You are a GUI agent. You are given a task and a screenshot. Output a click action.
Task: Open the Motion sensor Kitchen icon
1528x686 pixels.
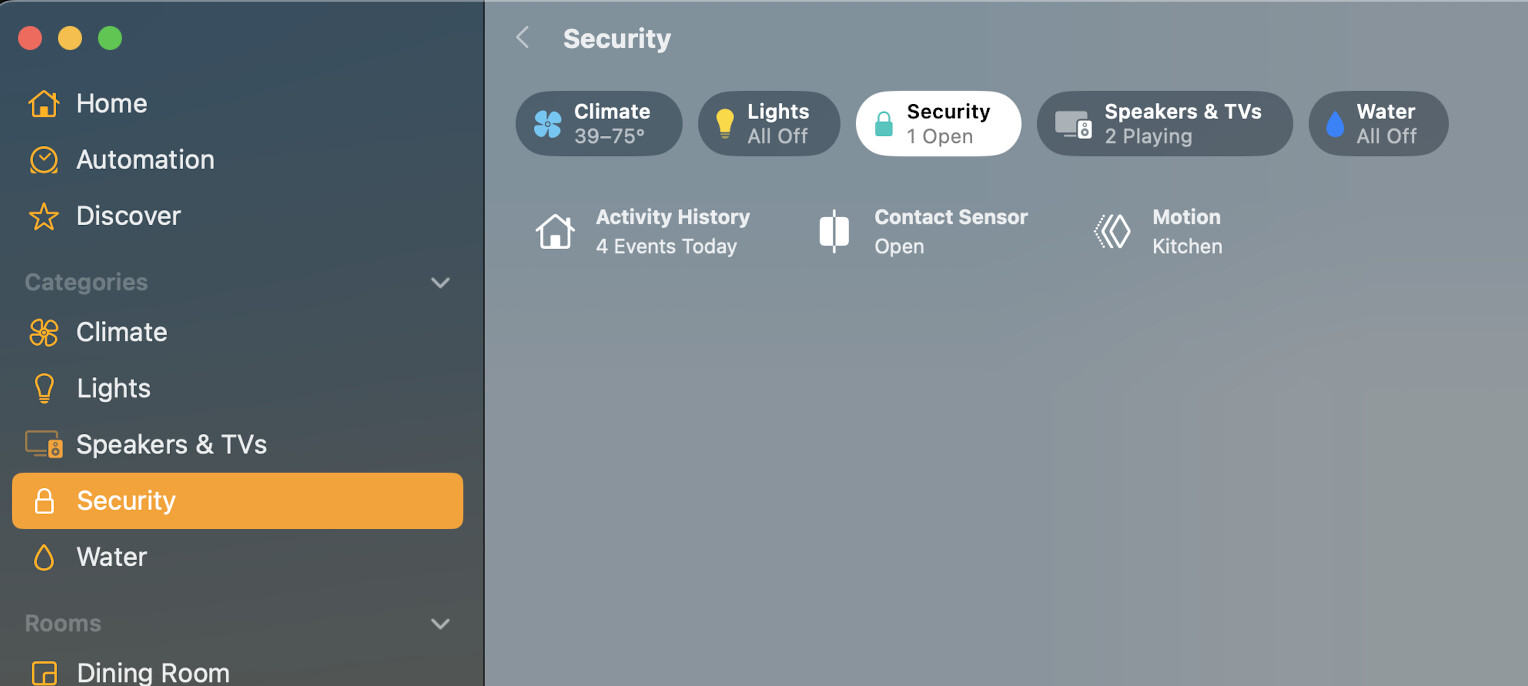(1112, 232)
